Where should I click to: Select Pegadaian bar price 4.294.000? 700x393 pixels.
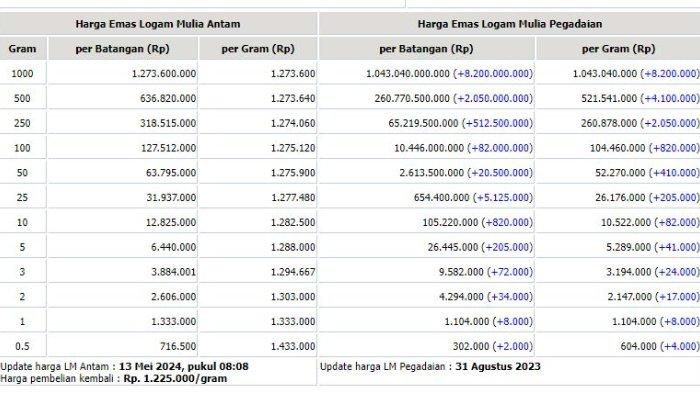(461, 297)
